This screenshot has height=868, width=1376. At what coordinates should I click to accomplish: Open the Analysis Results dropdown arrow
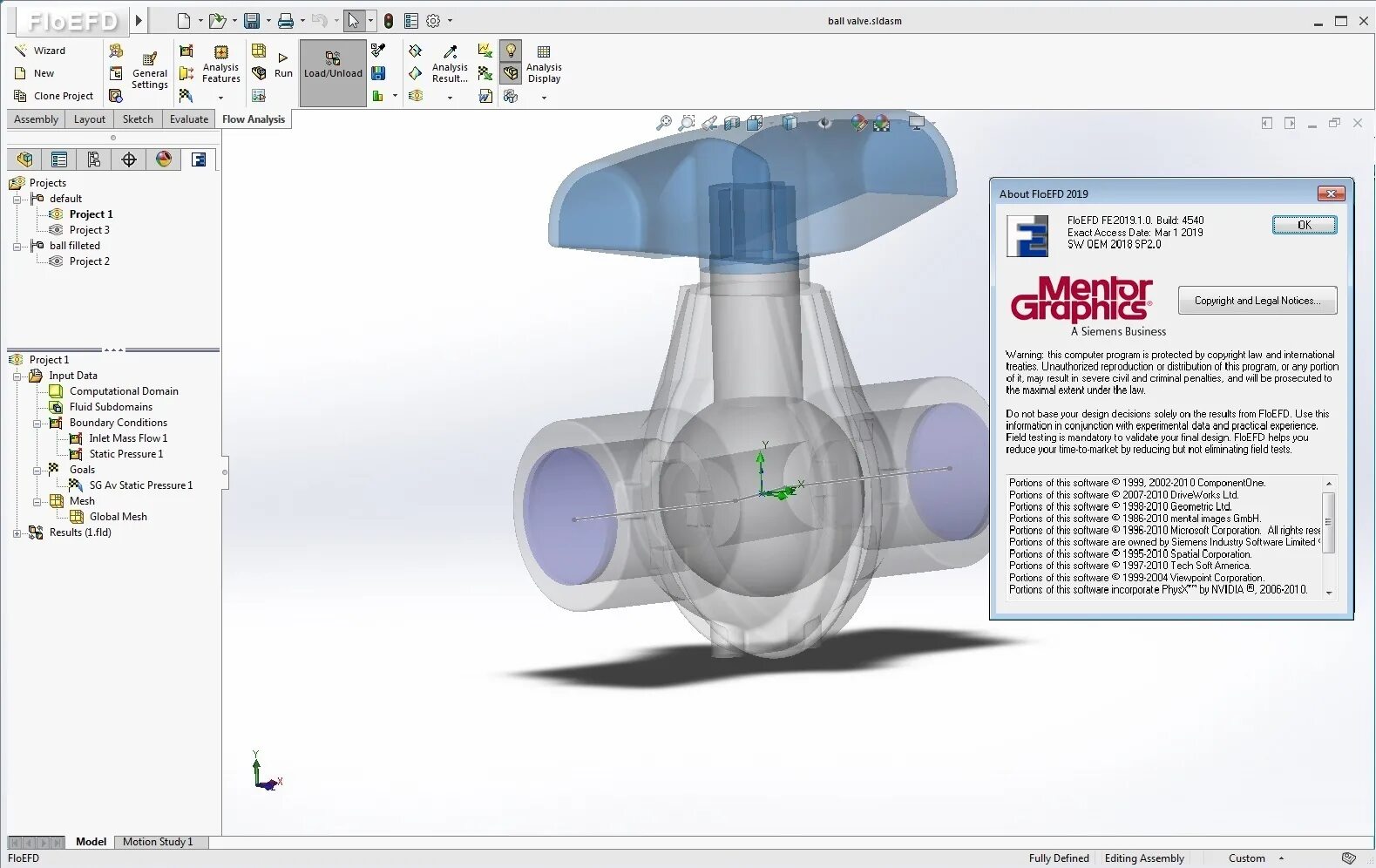click(x=450, y=98)
